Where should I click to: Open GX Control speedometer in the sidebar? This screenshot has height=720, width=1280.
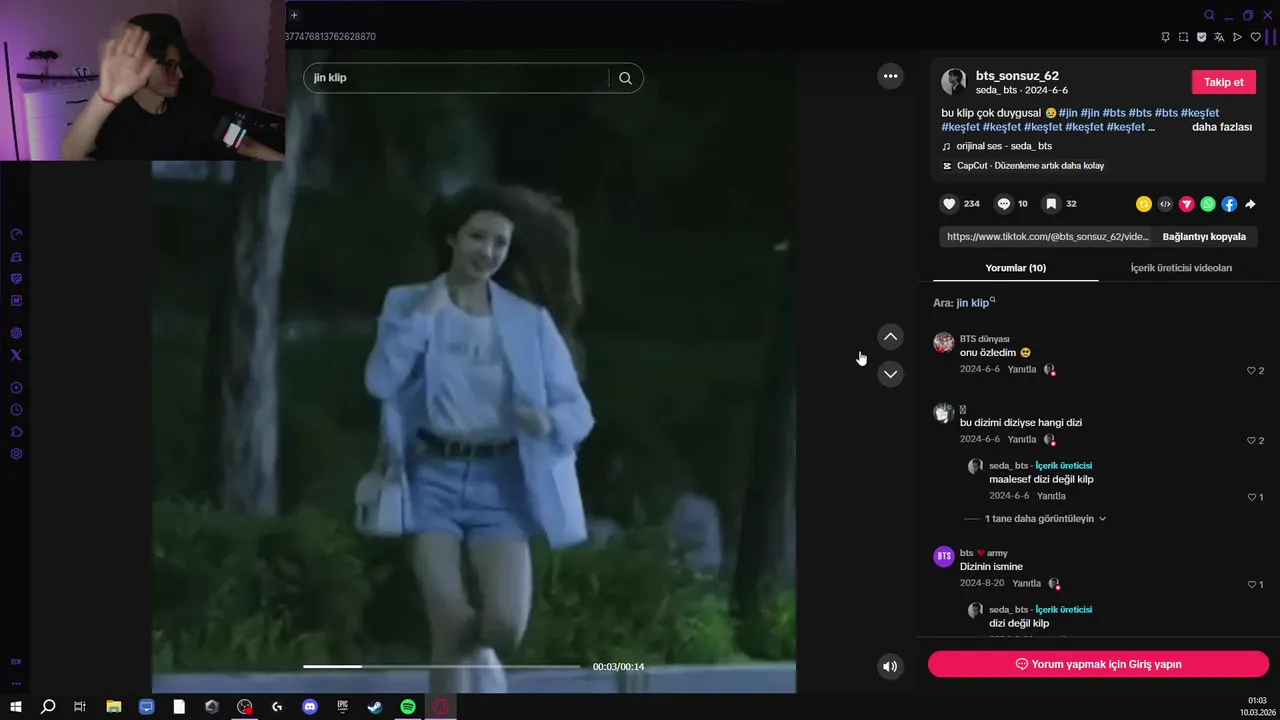click(x=16, y=234)
